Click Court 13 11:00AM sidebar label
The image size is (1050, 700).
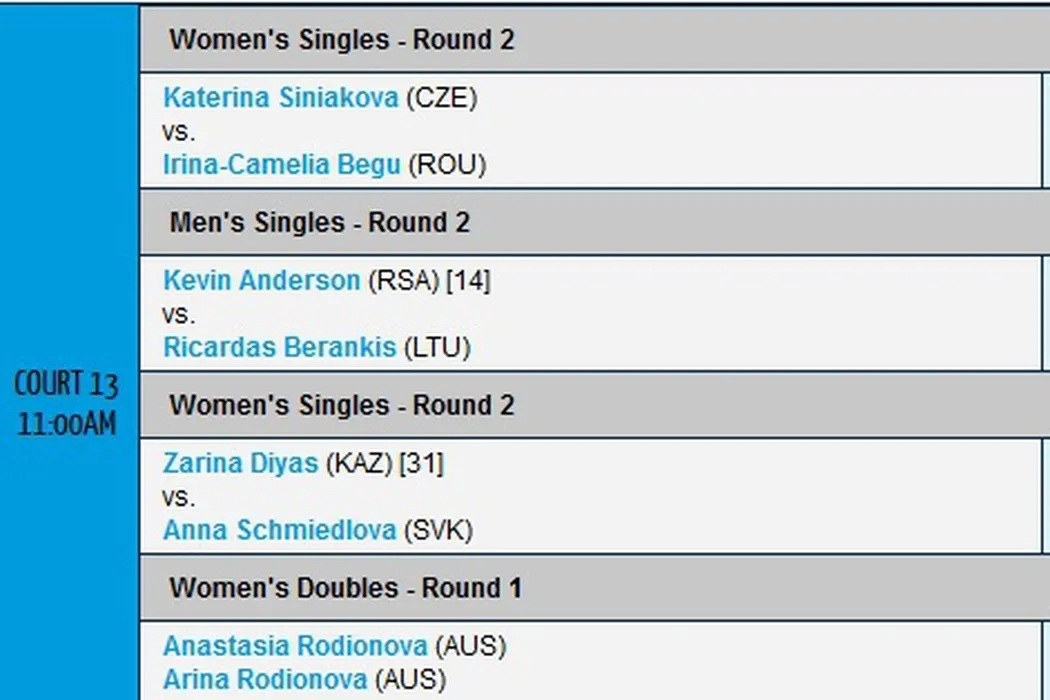point(67,403)
